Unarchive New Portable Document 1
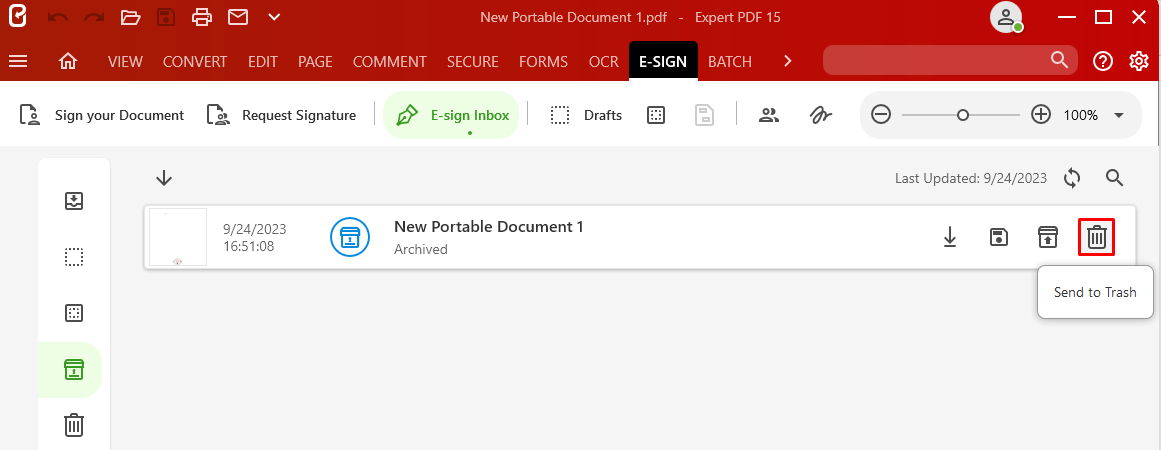 (1047, 238)
